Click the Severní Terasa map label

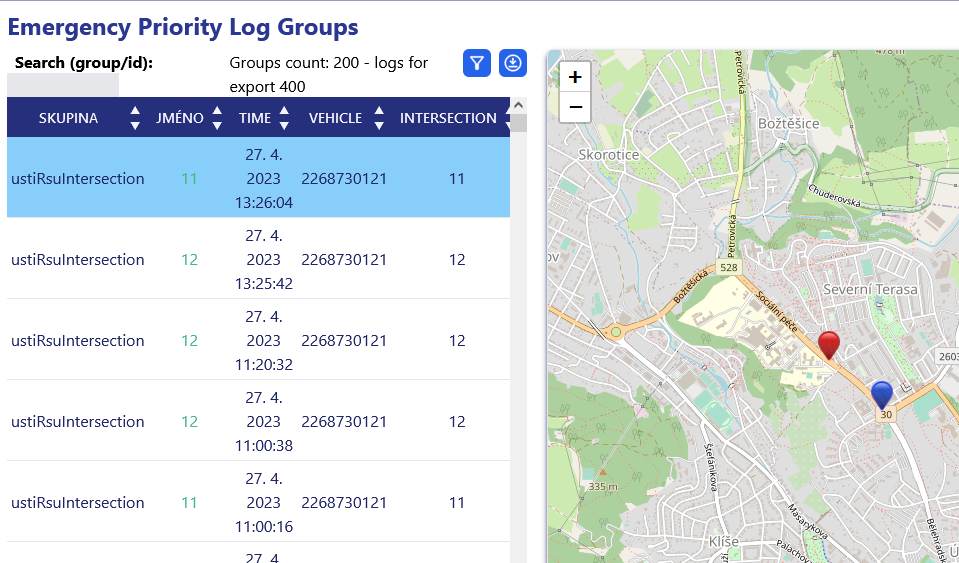click(x=870, y=290)
